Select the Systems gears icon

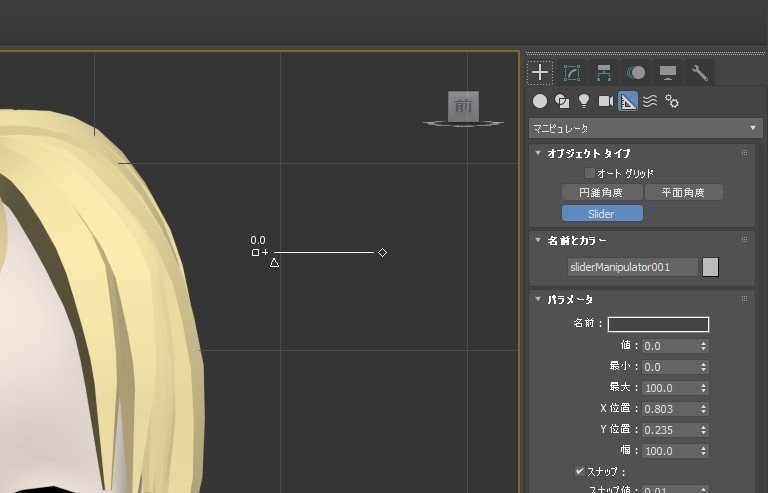[672, 101]
